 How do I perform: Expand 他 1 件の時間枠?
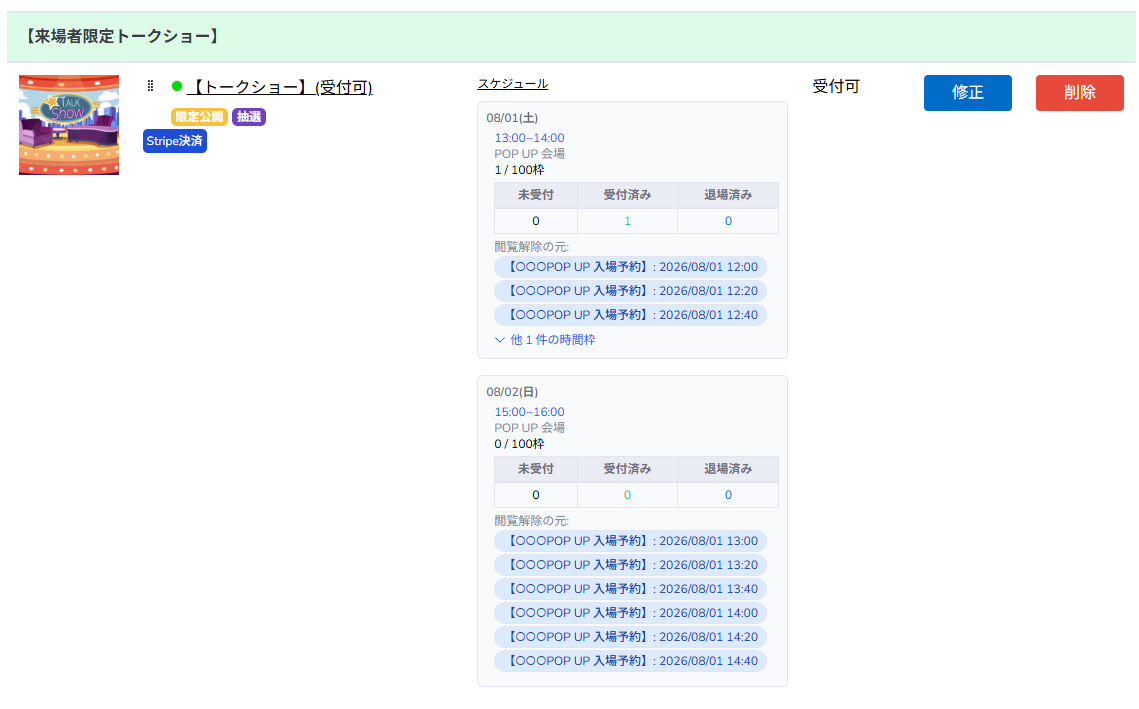coord(545,339)
